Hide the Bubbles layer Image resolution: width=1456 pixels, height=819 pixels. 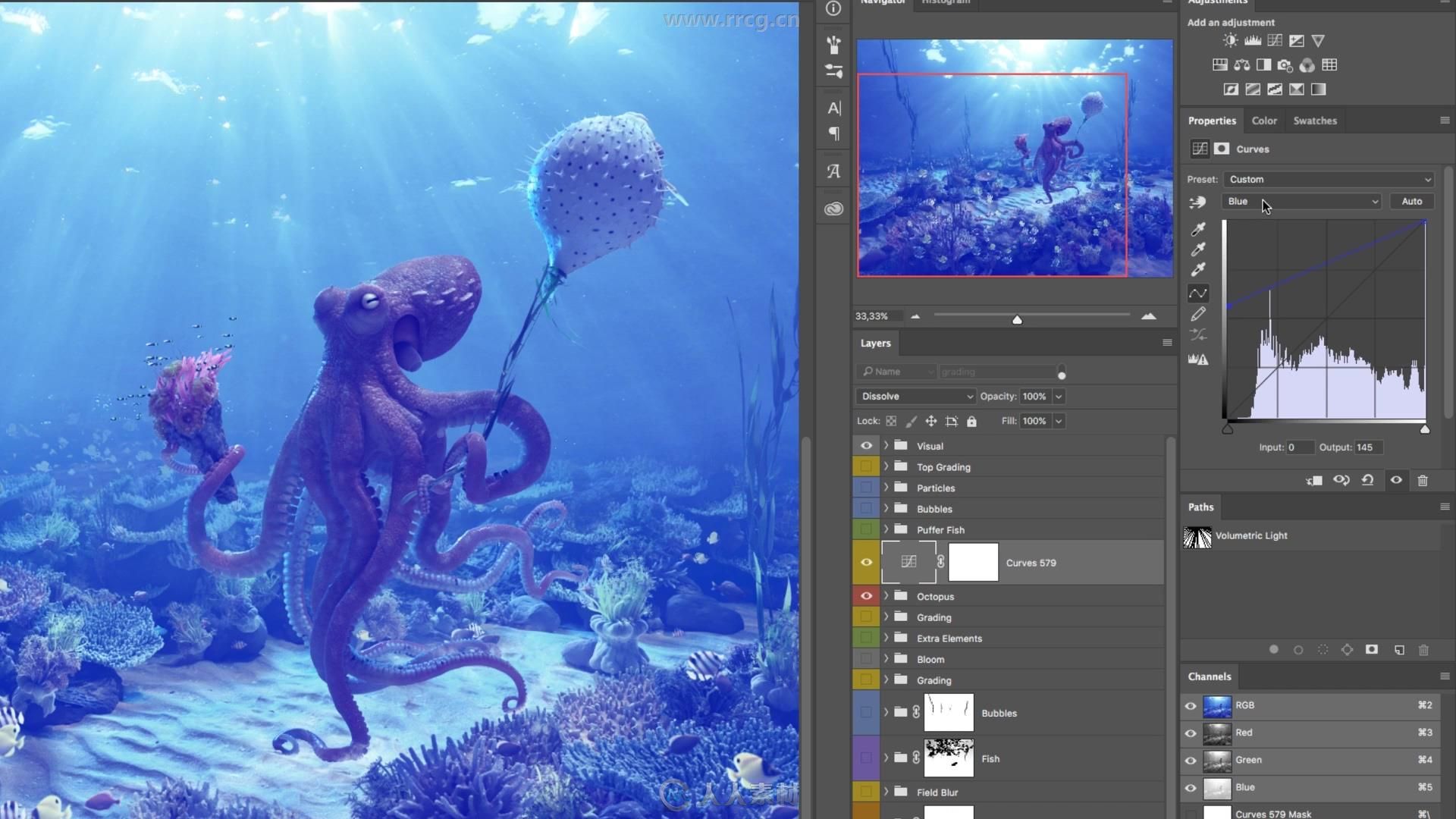point(866,508)
